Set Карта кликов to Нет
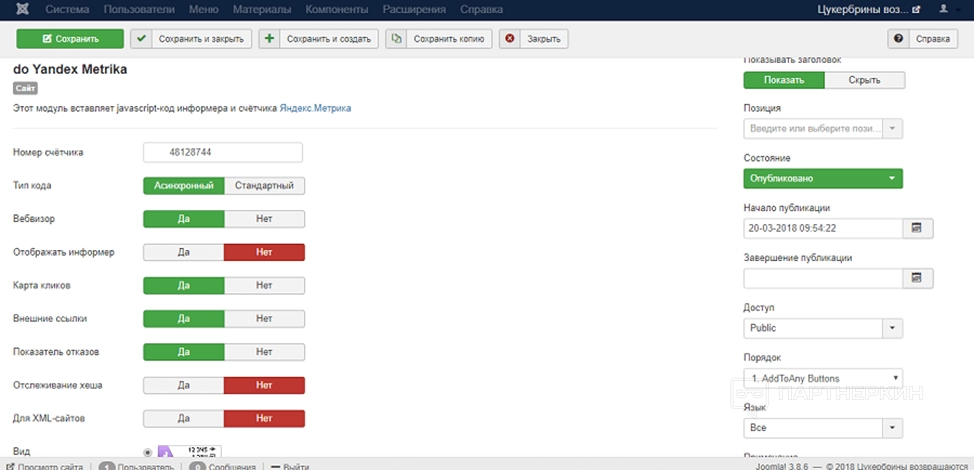This screenshot has width=974, height=470. tap(265, 285)
